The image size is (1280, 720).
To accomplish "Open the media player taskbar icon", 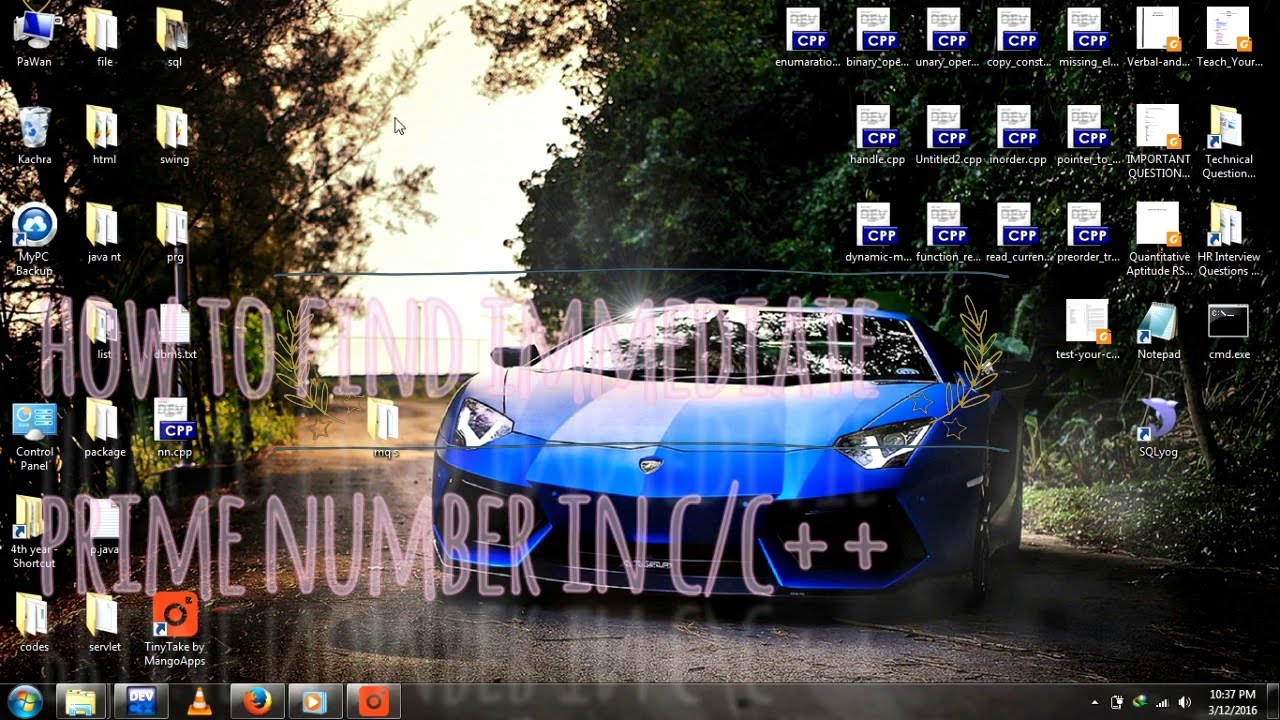I will (x=315, y=702).
